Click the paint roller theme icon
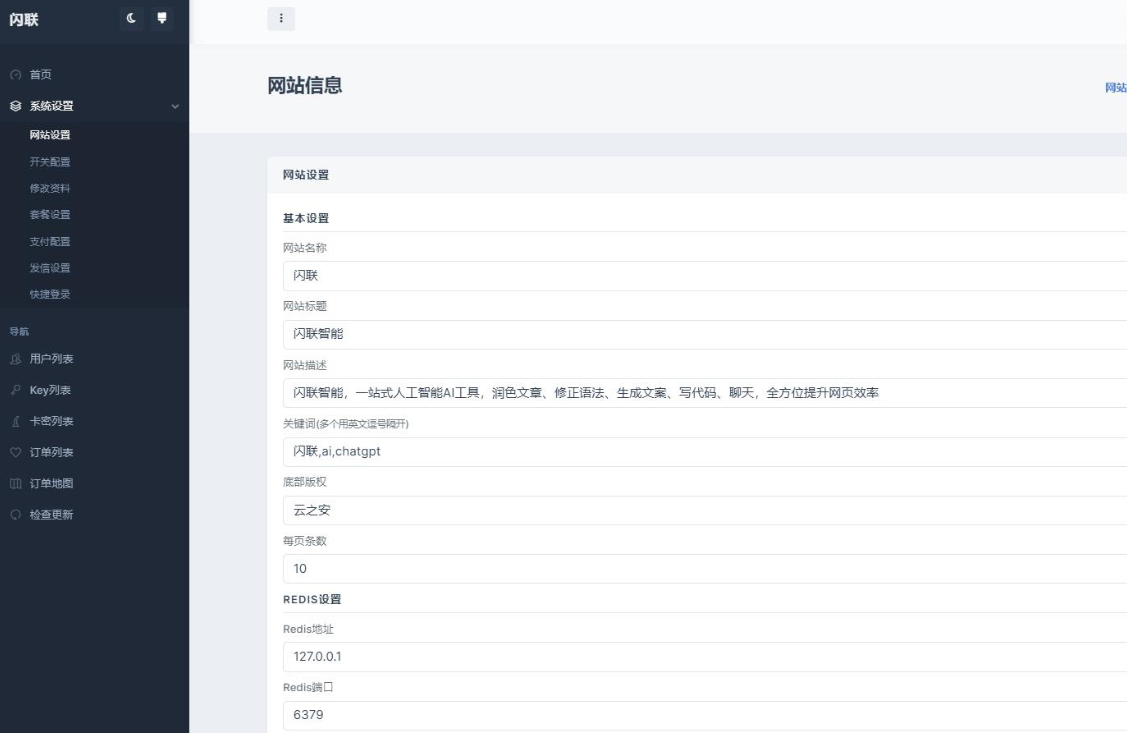Screen dimensions: 1127x738 click(161, 18)
